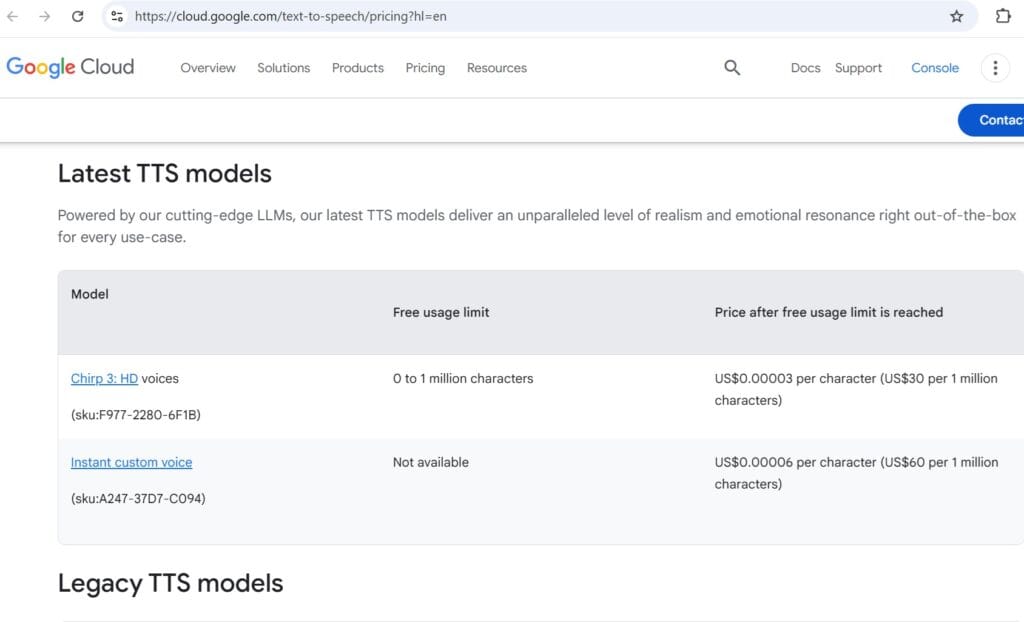Open the three-dot overflow menu
The image size is (1024, 622).
(995, 68)
